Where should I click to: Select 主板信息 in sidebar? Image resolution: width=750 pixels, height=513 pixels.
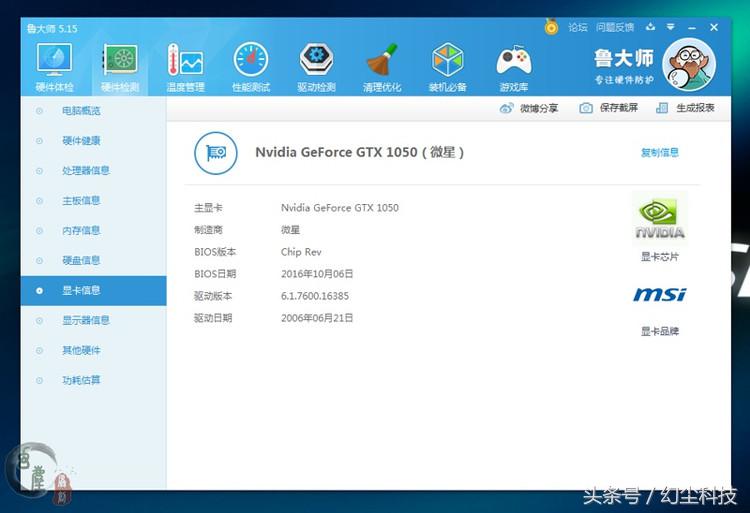pyautogui.click(x=94, y=201)
